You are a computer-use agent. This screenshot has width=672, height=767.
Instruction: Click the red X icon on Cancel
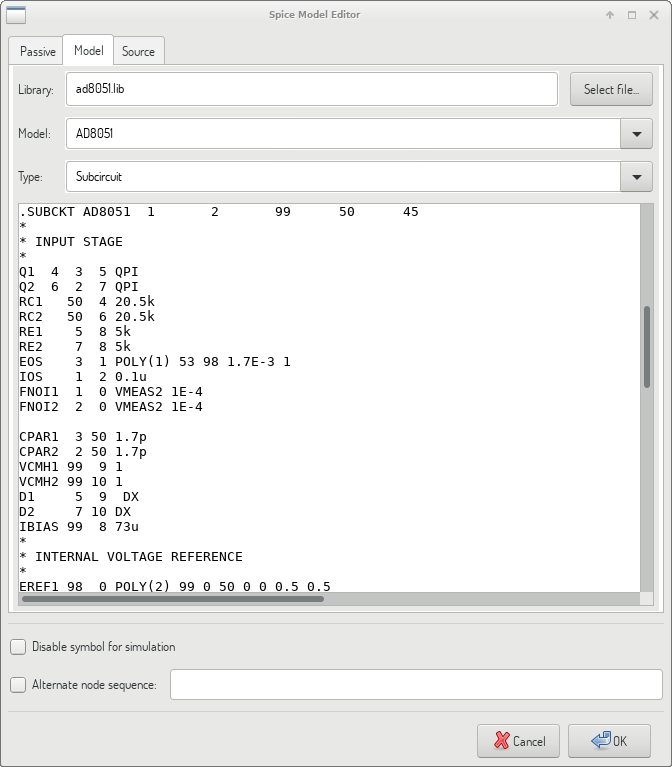501,741
